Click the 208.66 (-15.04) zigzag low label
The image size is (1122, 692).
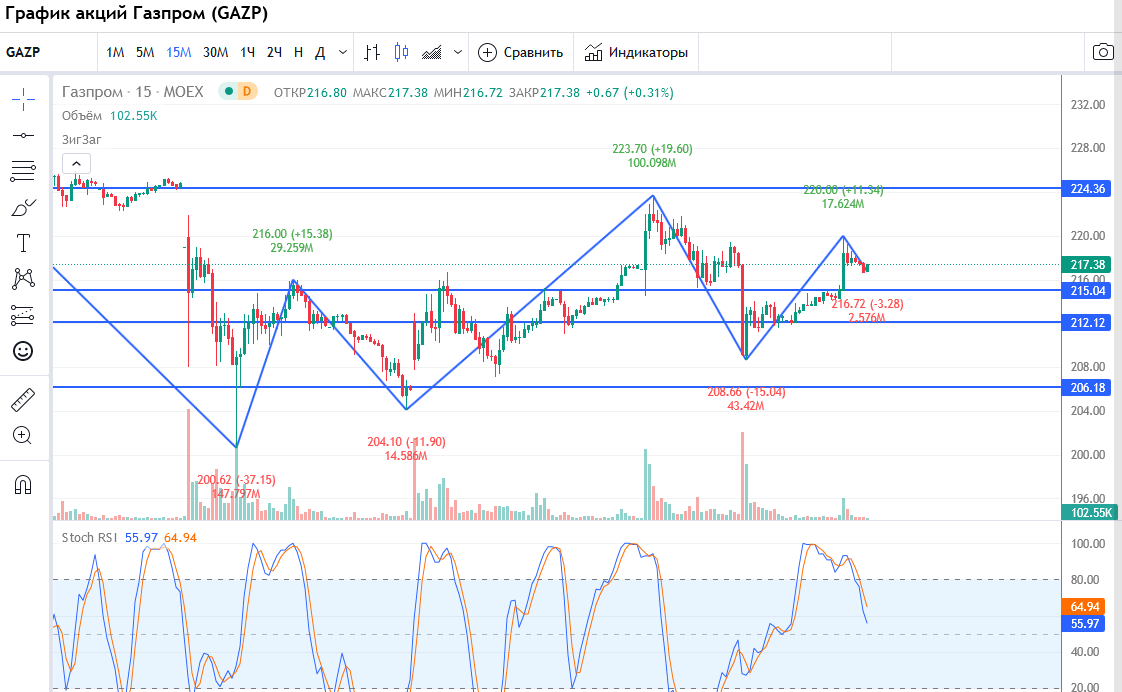(x=746, y=392)
